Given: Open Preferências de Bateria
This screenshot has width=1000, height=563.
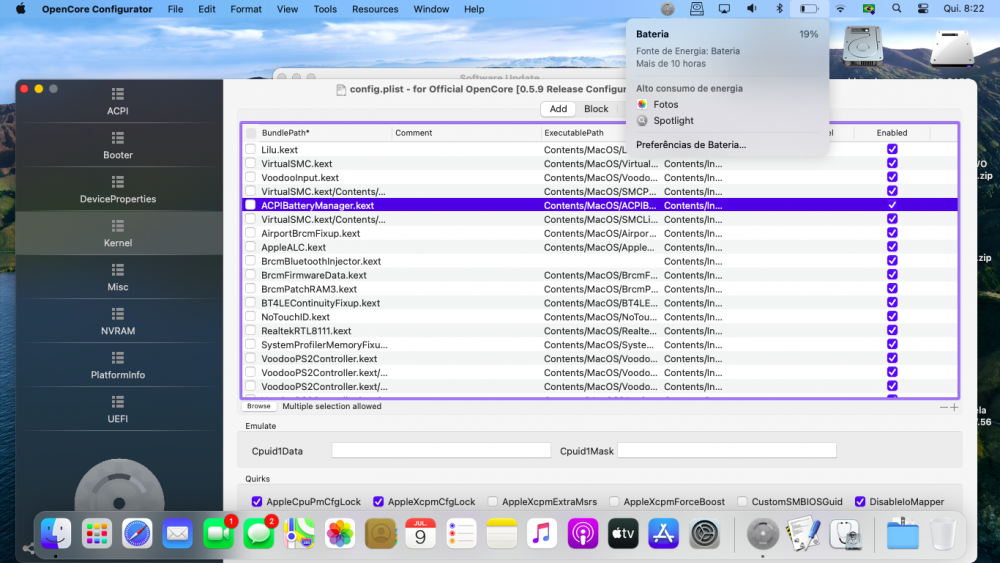Looking at the screenshot, I should pyautogui.click(x=691, y=145).
